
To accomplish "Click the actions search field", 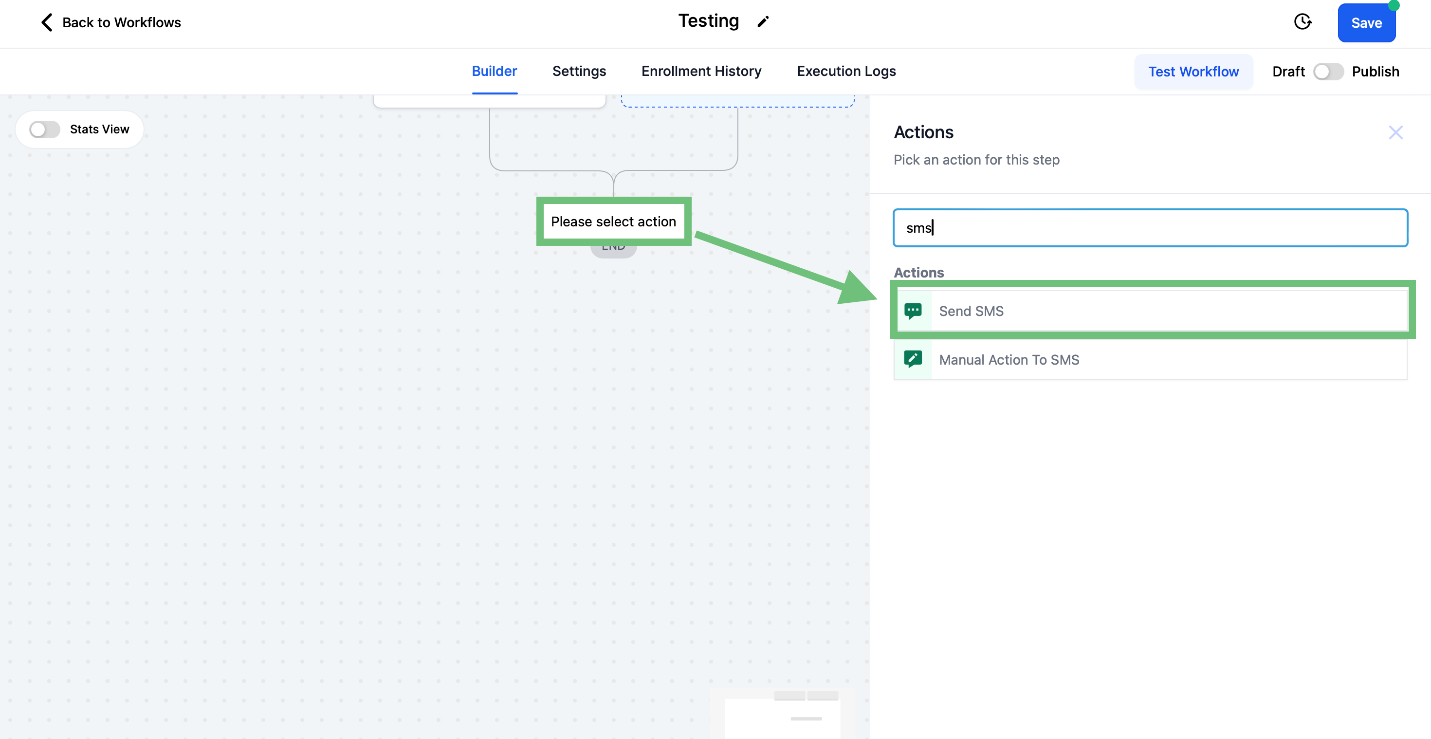I will tap(1150, 228).
